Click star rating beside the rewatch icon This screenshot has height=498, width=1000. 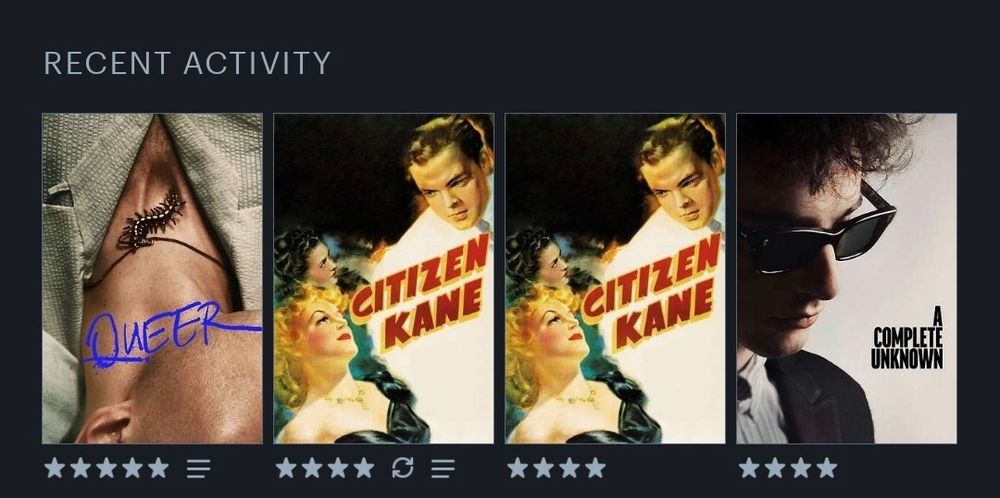[325, 468]
